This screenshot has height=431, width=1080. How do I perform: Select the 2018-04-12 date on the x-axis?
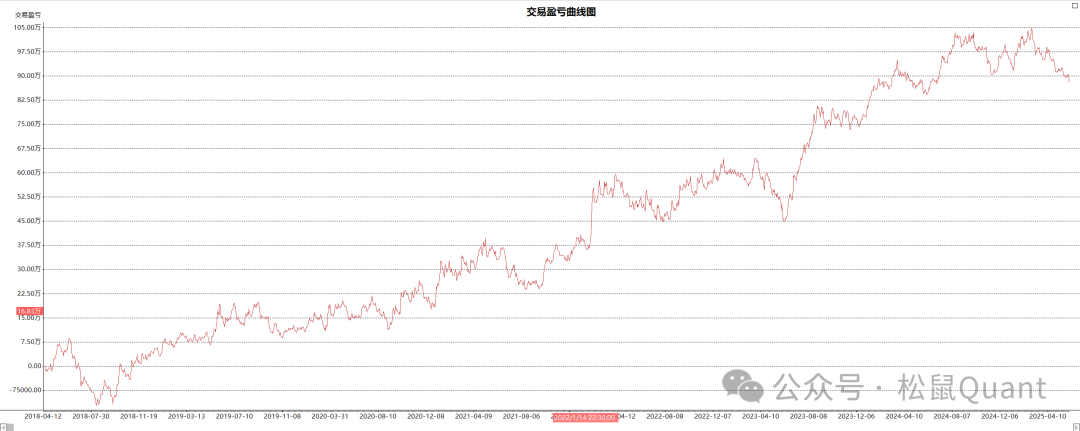pos(43,416)
